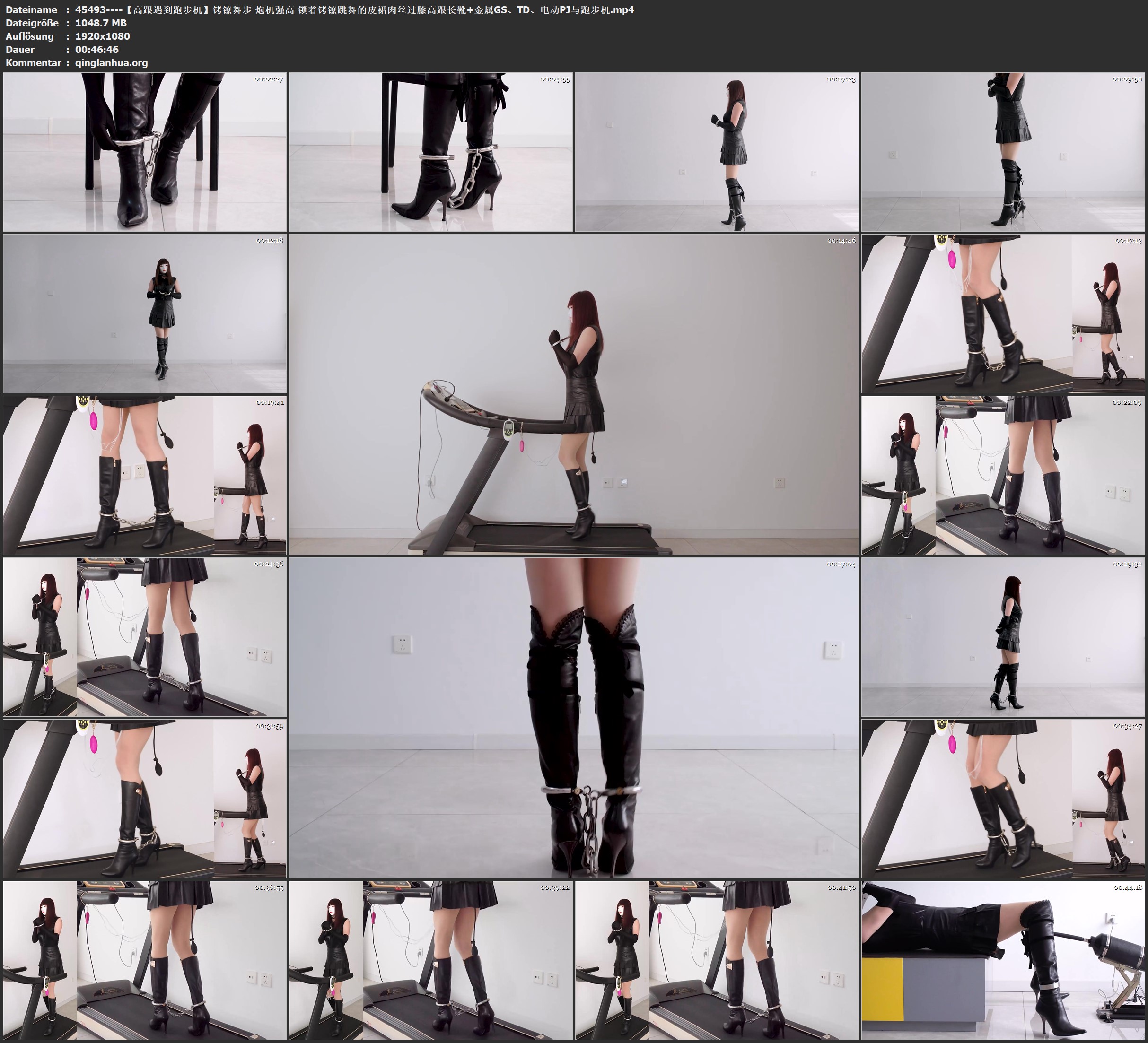Click the 00:22:09 thumbnail
The height and width of the screenshot is (1043, 1148).
pos(1003,475)
